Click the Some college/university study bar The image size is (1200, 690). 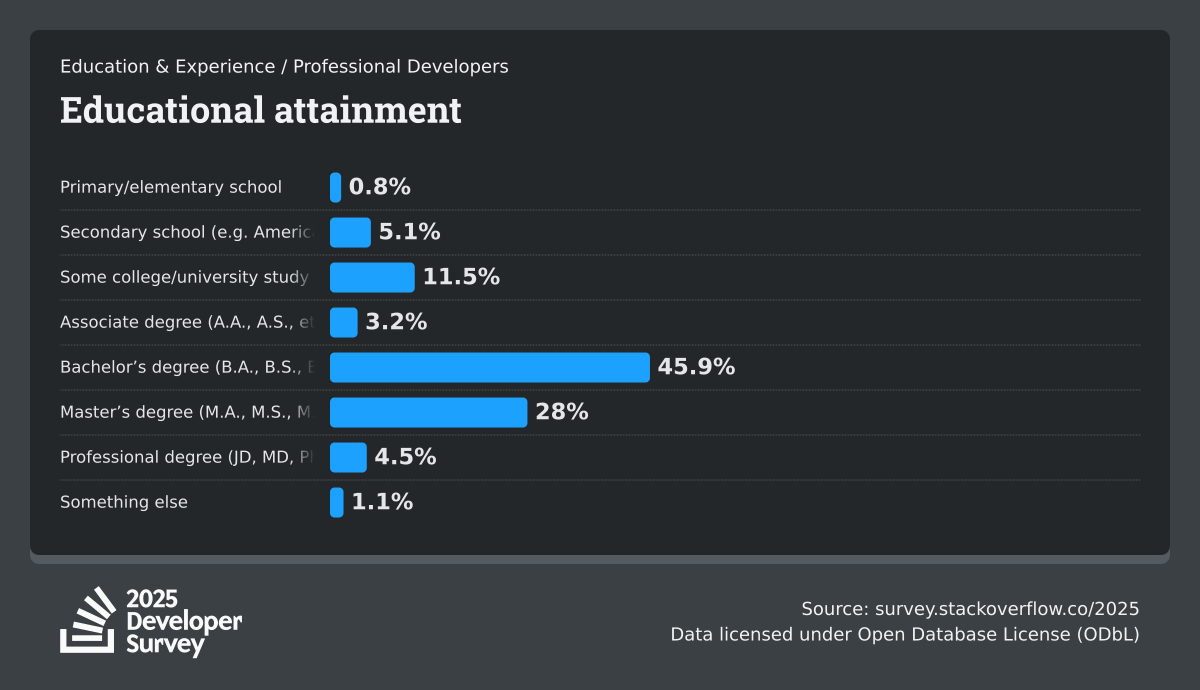pyautogui.click(x=372, y=277)
